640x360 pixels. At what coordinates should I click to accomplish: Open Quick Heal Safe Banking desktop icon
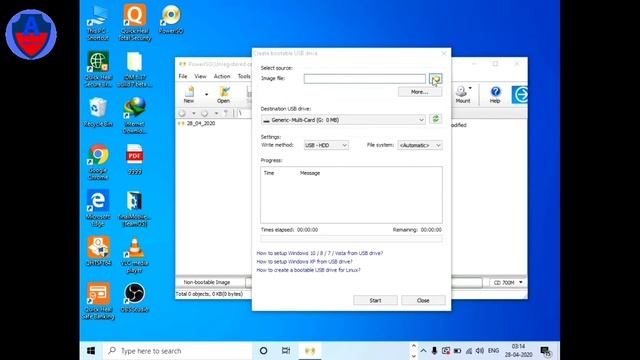click(x=98, y=301)
